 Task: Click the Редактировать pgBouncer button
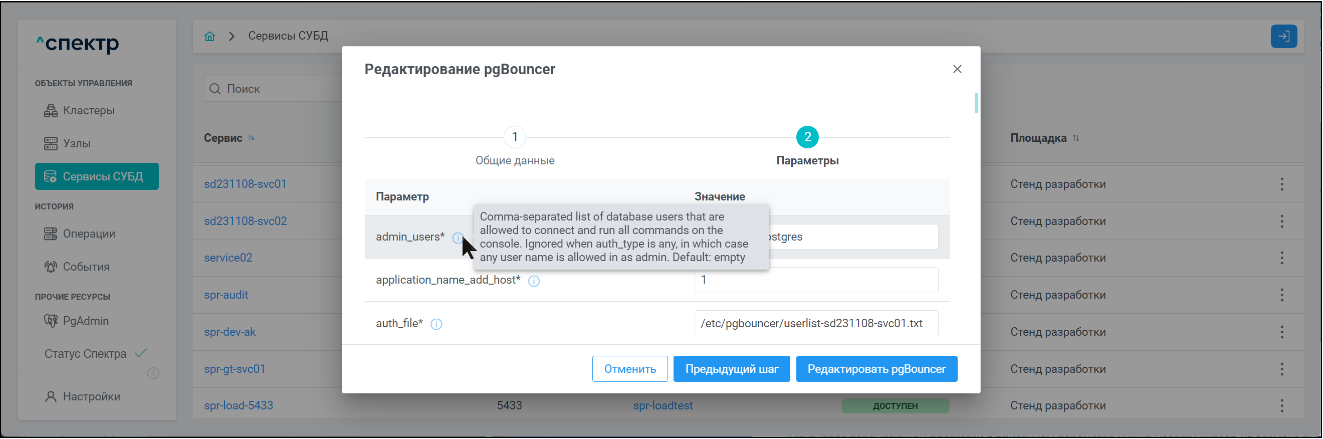pos(877,369)
